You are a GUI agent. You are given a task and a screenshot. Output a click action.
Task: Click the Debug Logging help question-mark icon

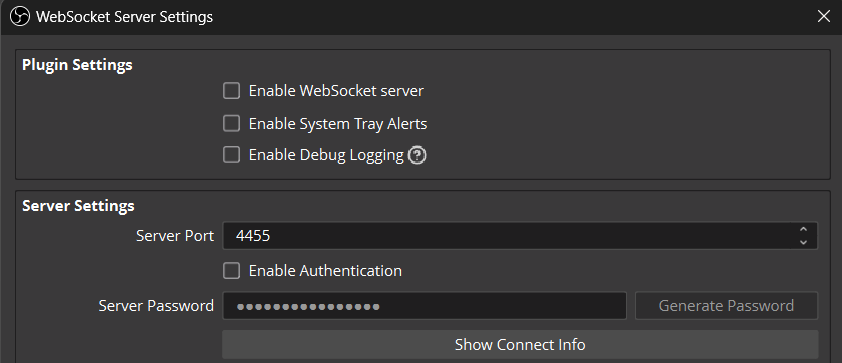click(417, 156)
